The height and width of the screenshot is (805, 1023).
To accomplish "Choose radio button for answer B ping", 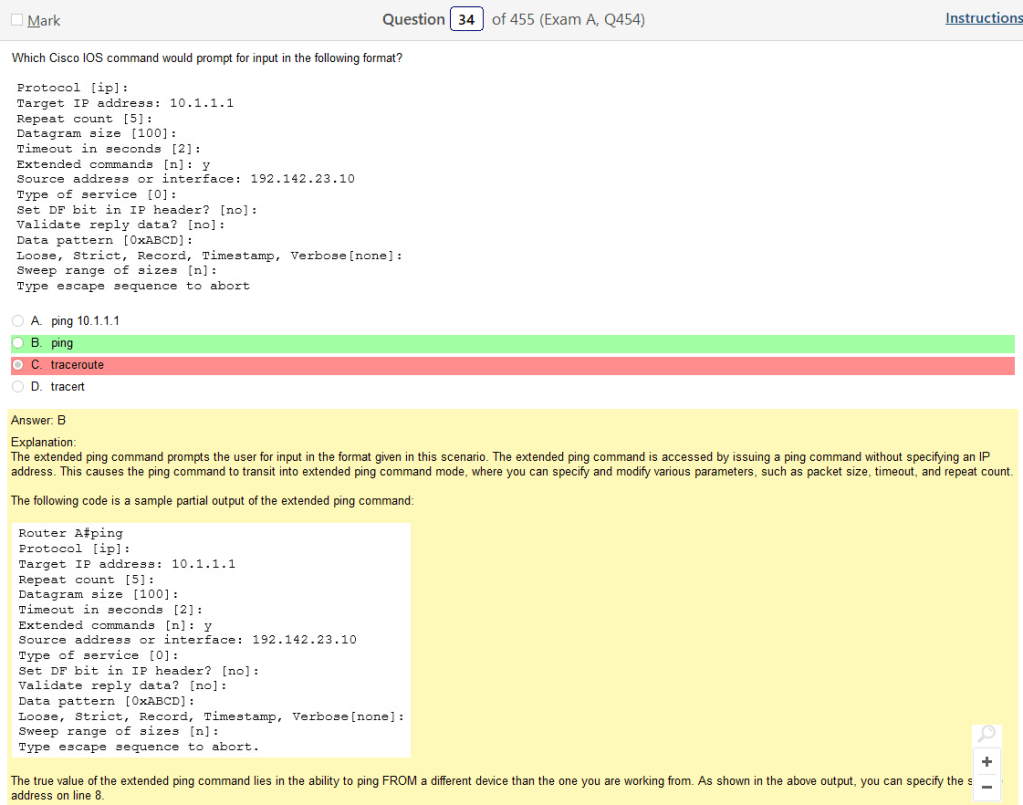I will click(18, 343).
